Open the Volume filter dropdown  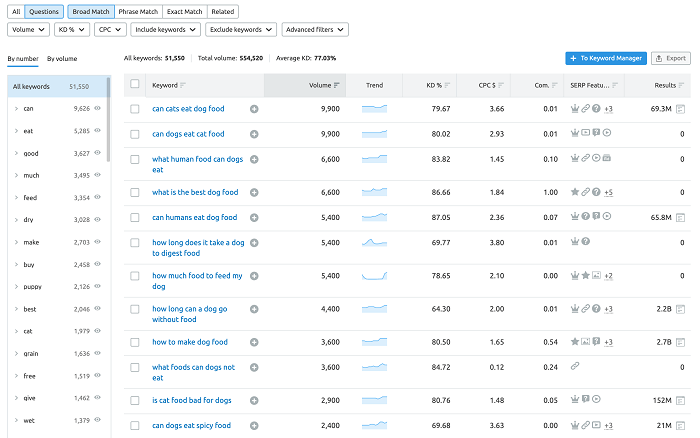click(28, 29)
